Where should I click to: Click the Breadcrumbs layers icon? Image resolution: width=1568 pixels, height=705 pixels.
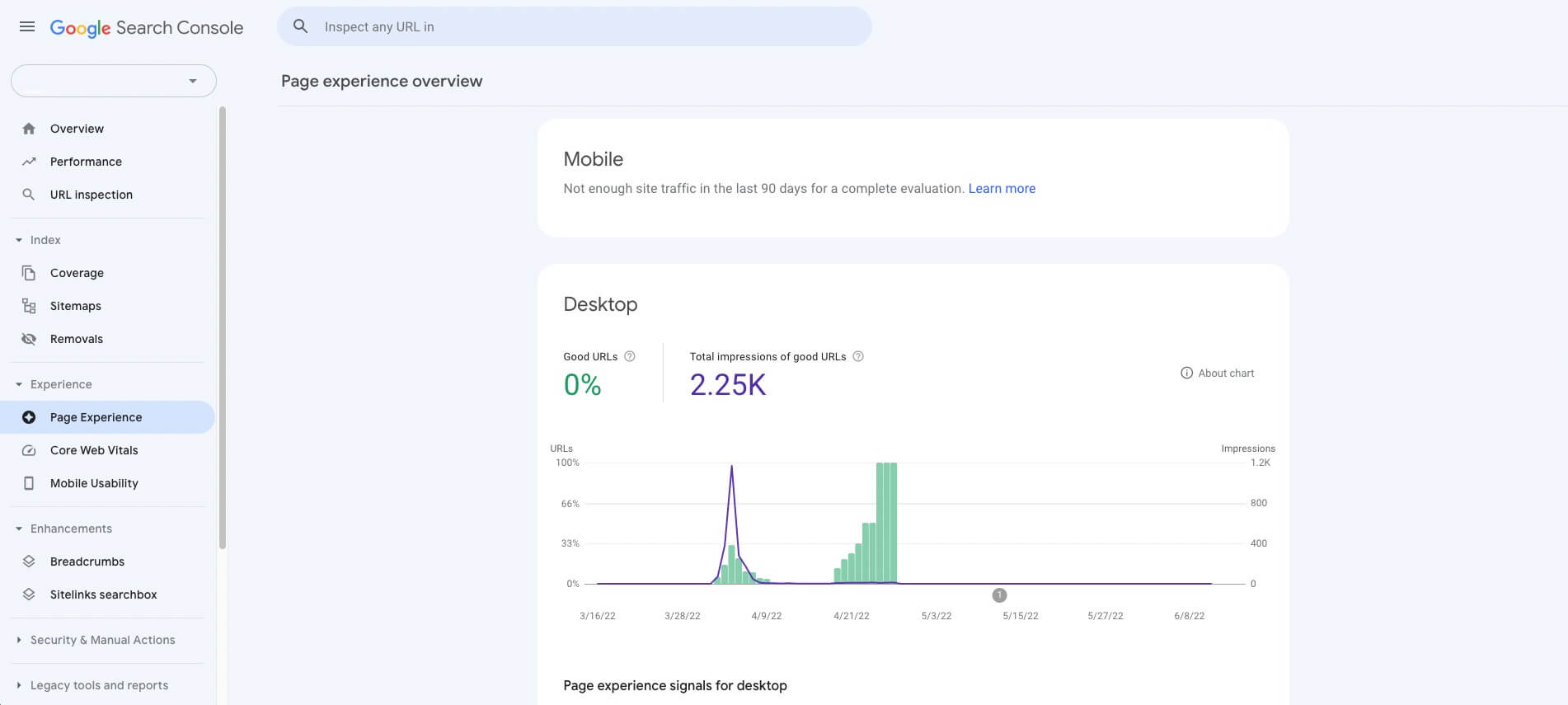(29, 562)
